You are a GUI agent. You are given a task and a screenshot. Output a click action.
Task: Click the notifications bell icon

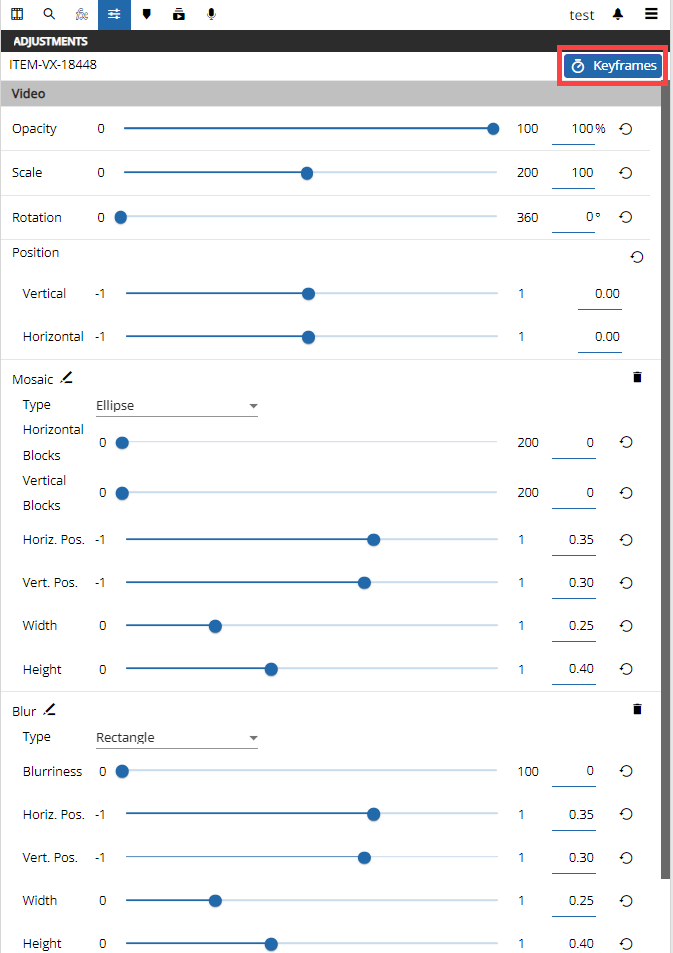[619, 15]
